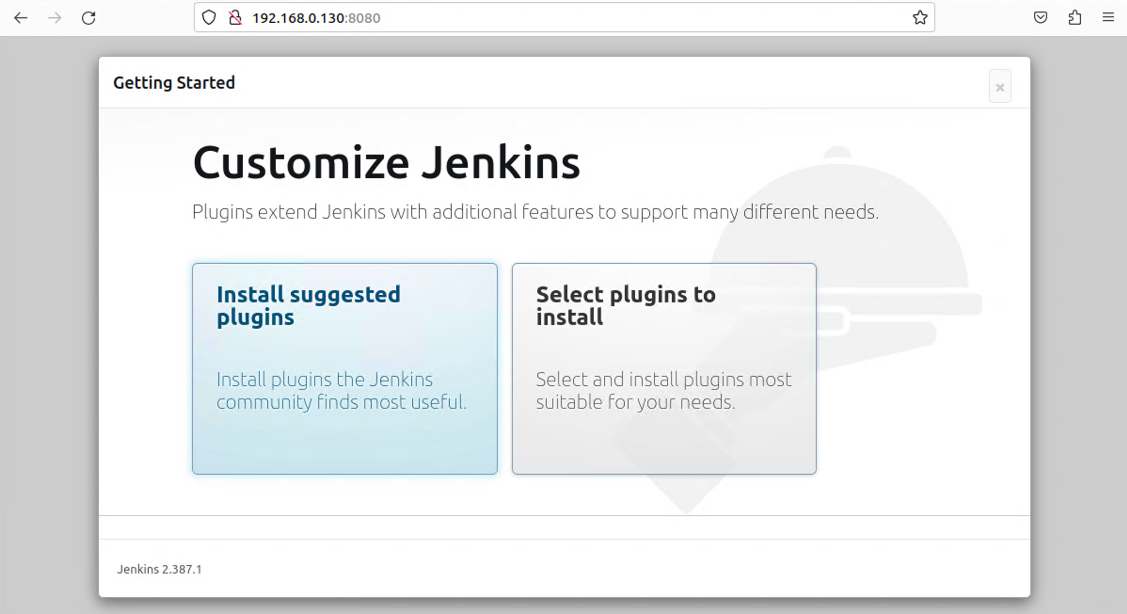Viewport: 1127px width, 614px height.
Task: Choose Select plugins to install
Action: tap(664, 368)
